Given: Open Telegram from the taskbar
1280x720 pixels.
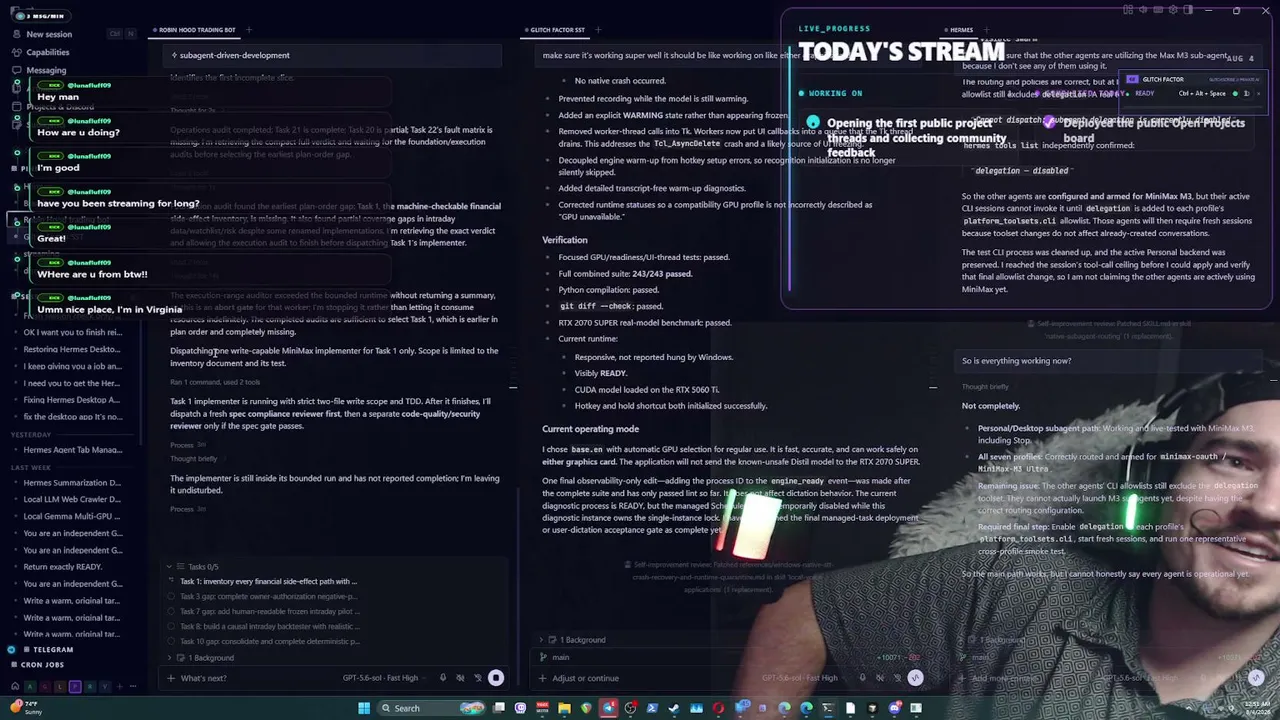Looking at the screenshot, I should (608, 708).
